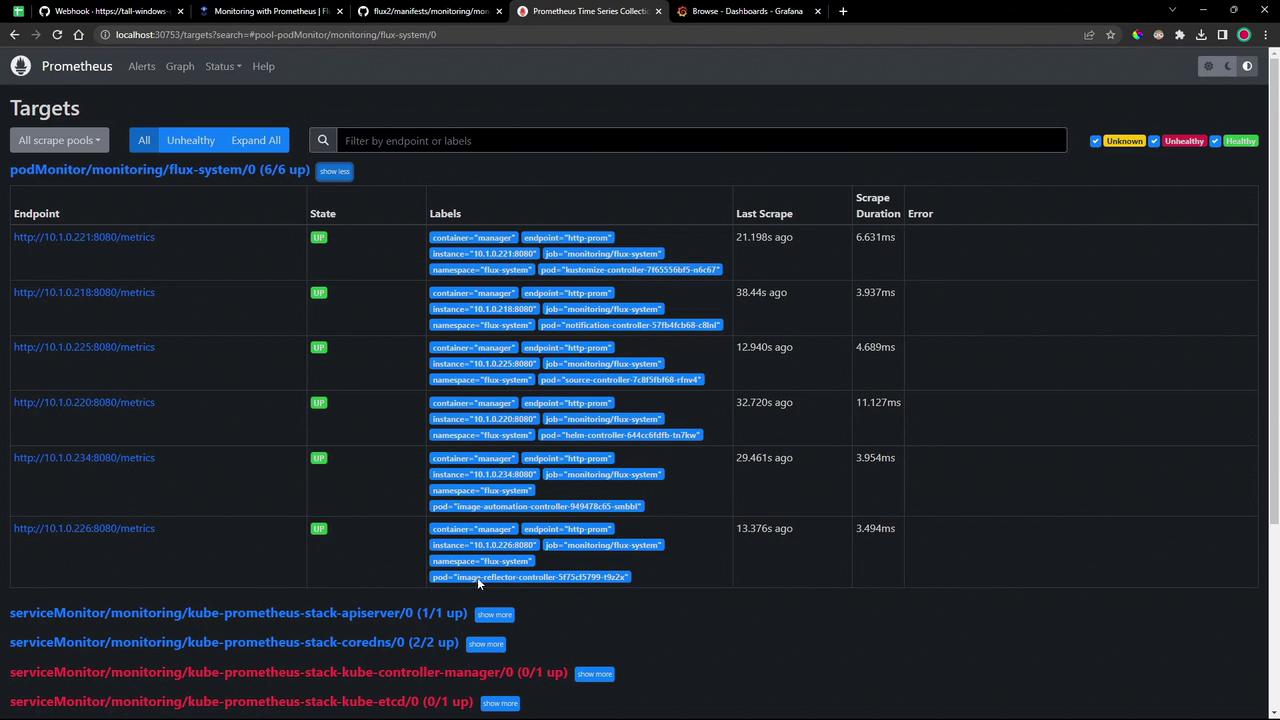Open endpoint http://10.1.0.226:8080/metrics

(x=84, y=528)
